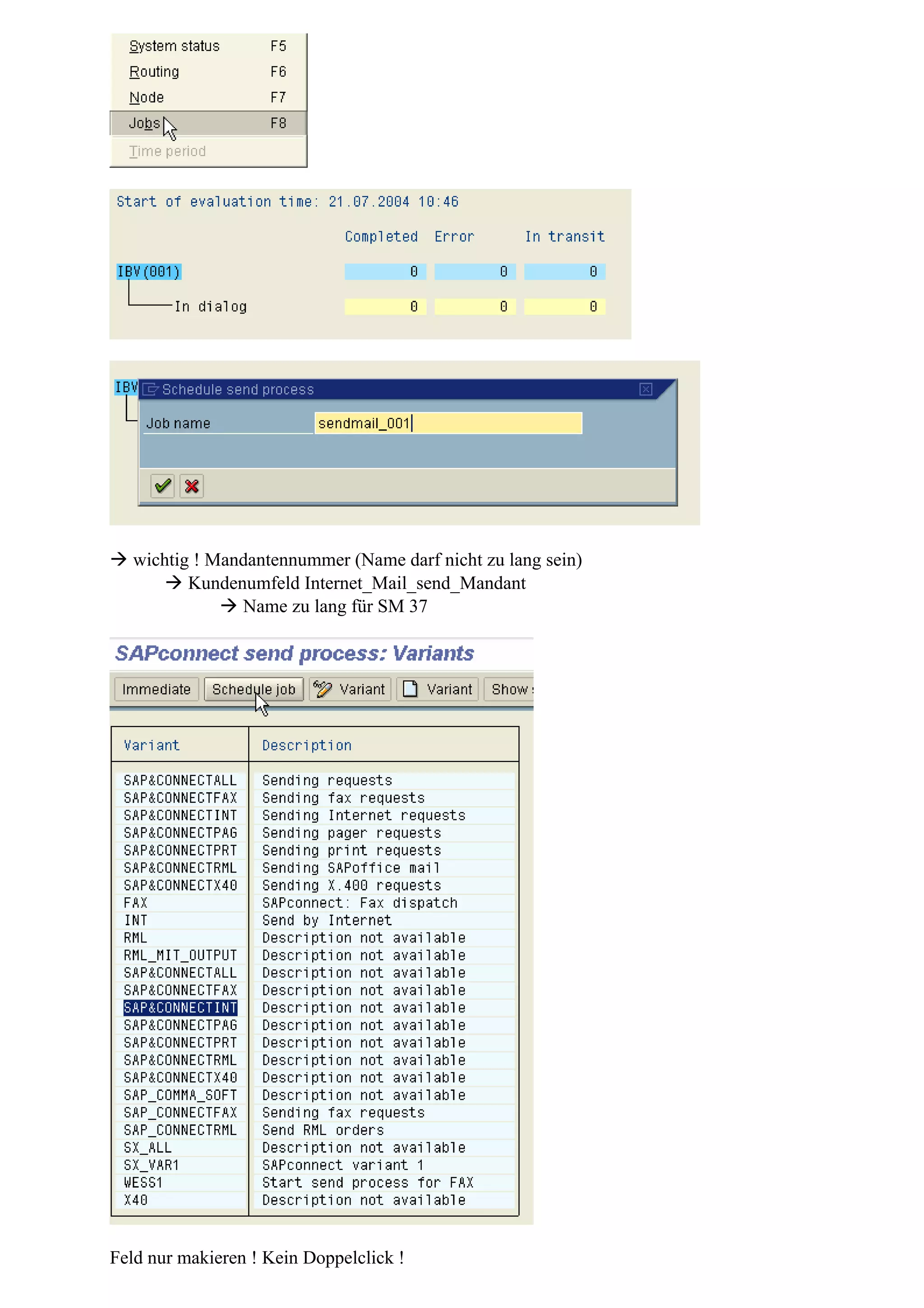924x1308 pixels.
Task: Click the IBV(001) Error count cell
Action: pos(475,272)
